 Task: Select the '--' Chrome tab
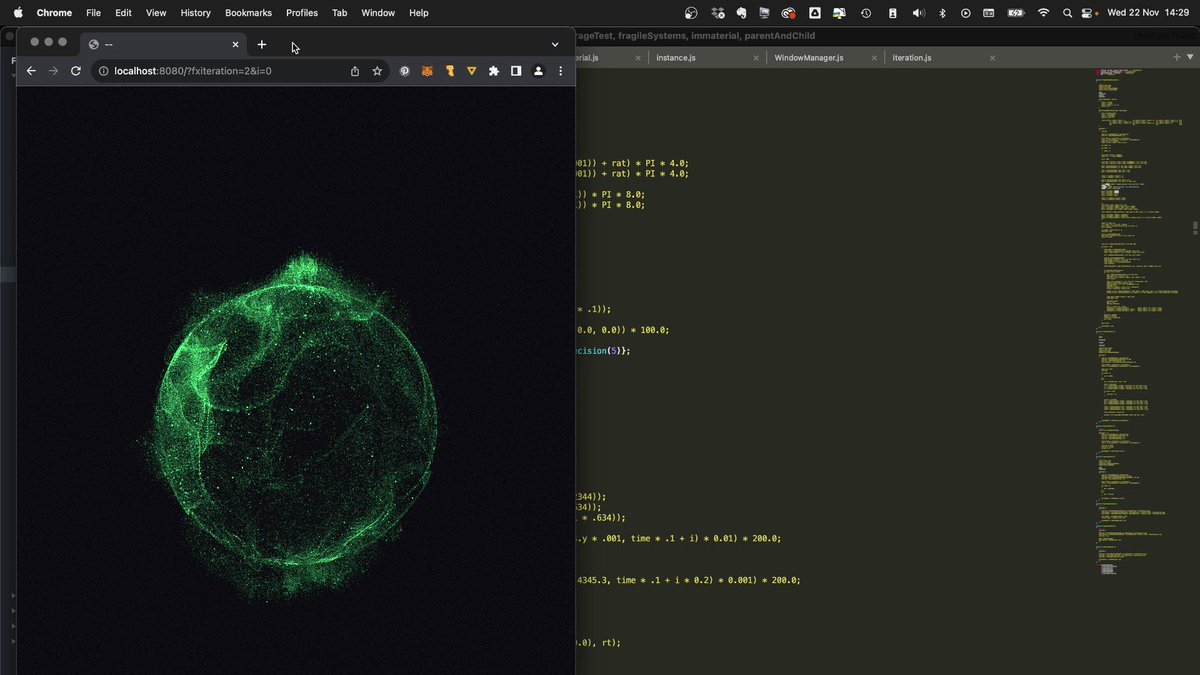tap(165, 44)
